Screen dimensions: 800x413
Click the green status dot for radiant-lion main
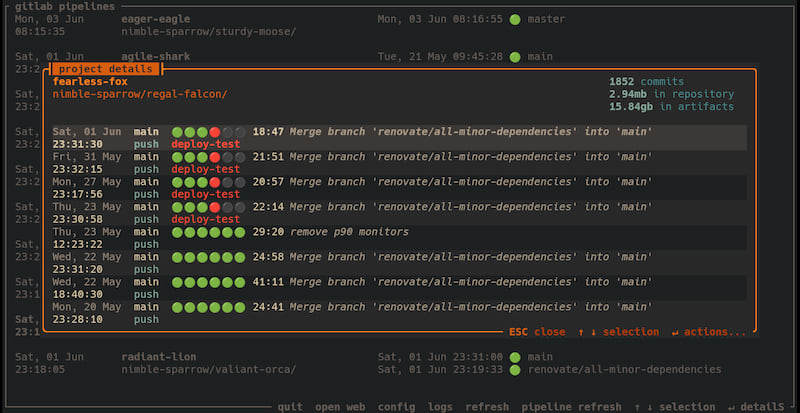click(x=515, y=357)
